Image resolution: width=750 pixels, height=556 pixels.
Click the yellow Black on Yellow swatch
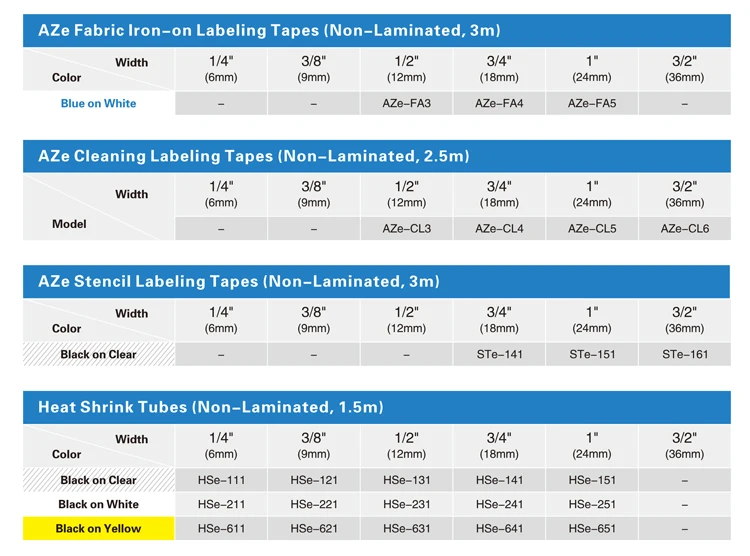click(99, 529)
